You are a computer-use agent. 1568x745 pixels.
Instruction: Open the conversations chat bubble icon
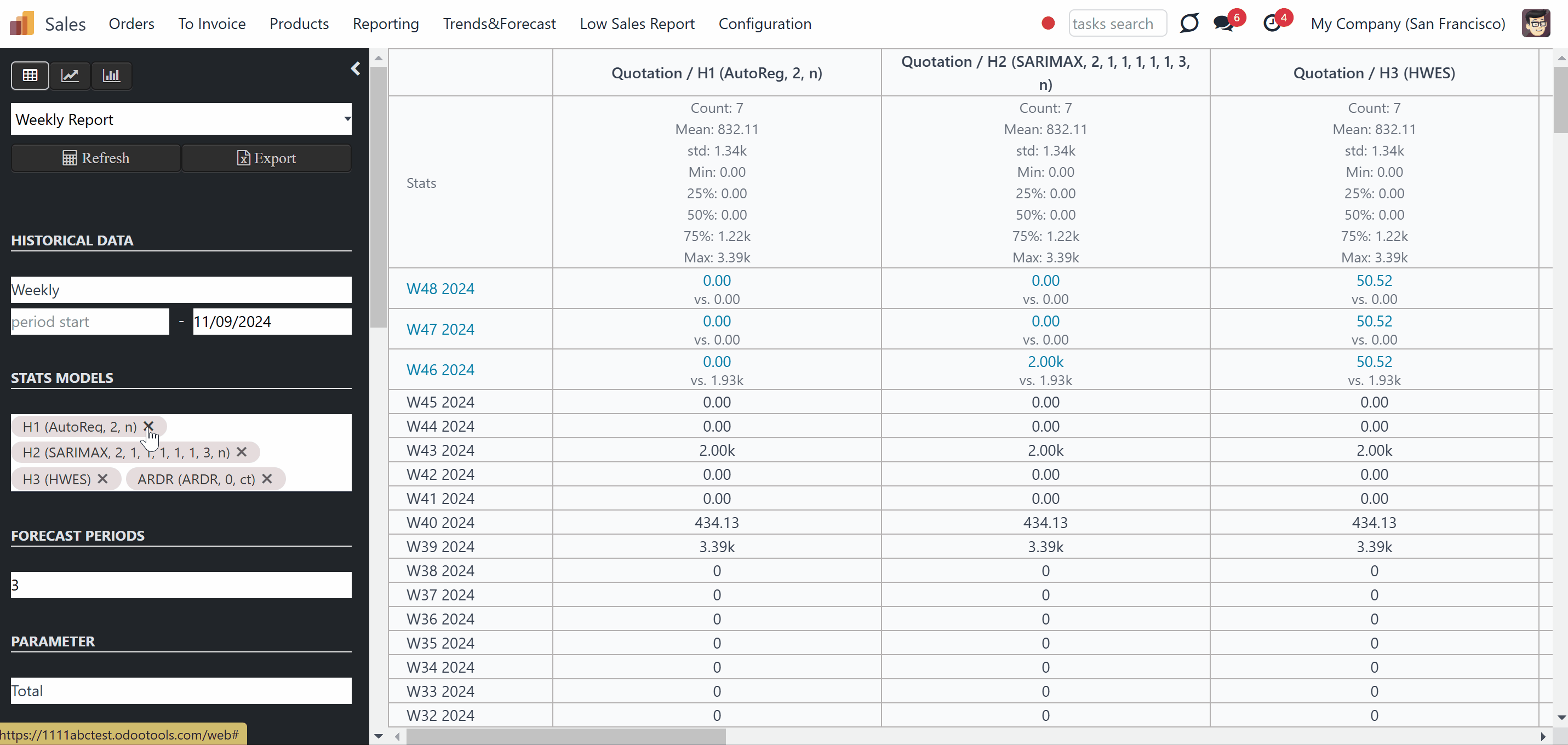1223,24
